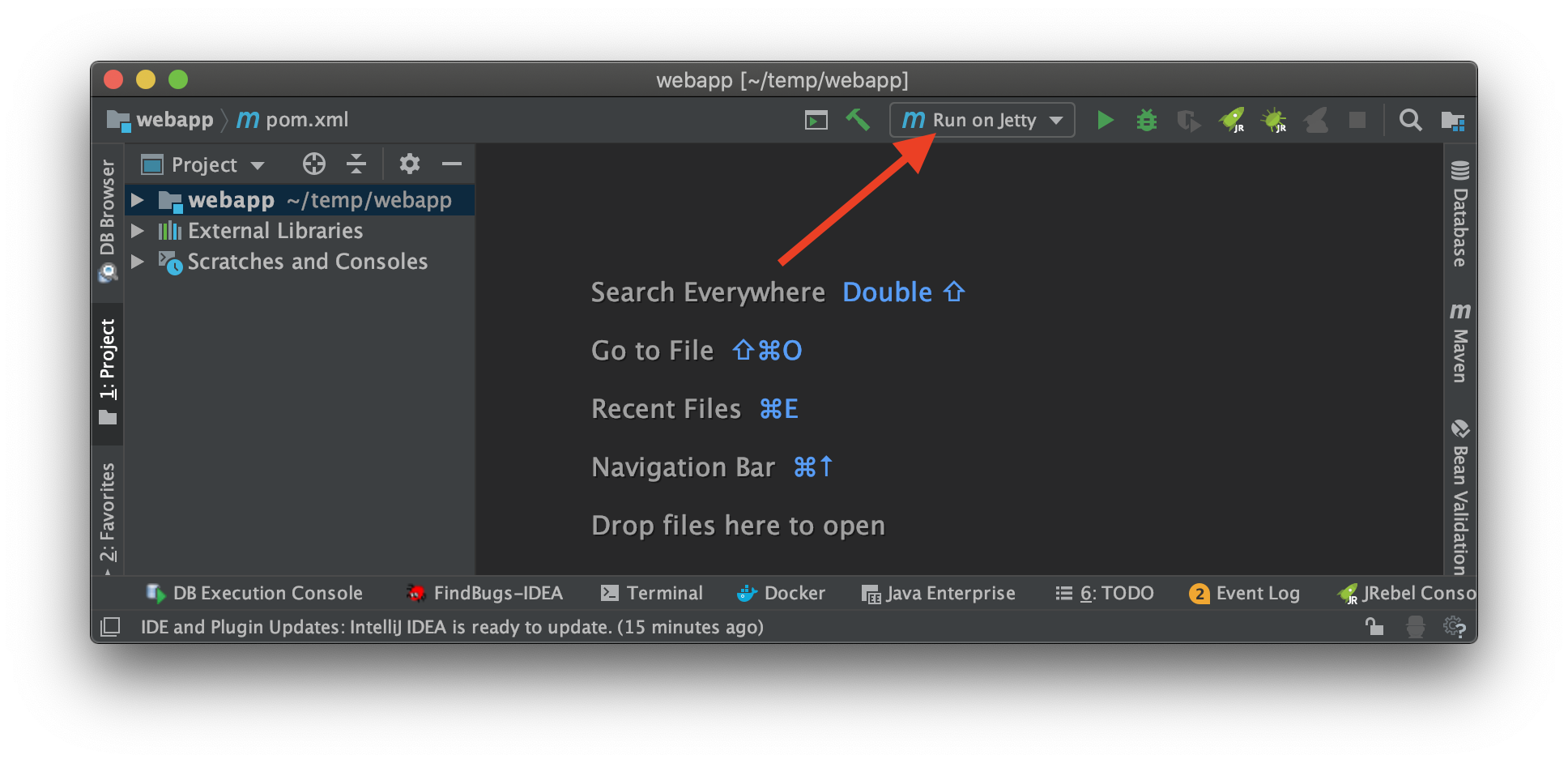This screenshot has width=1568, height=763.
Task: Expand External Libraries
Action: [138, 230]
